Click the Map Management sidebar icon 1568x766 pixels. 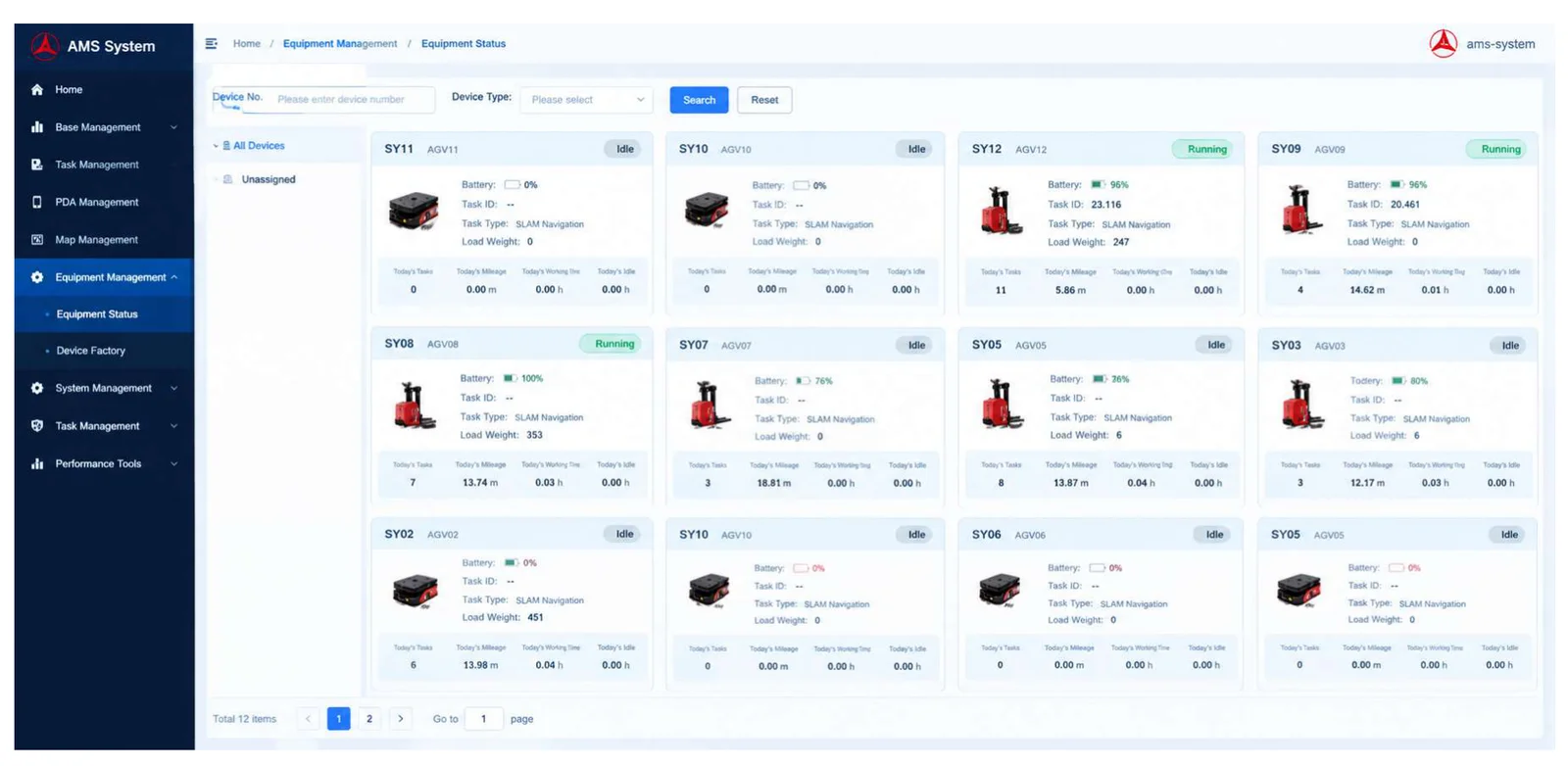pos(37,240)
